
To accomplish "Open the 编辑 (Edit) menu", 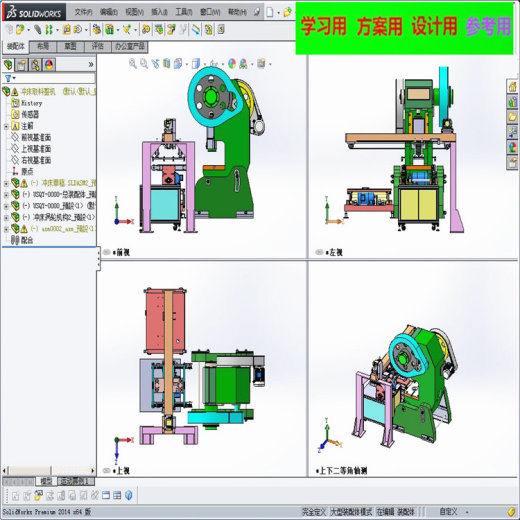I will point(109,12).
